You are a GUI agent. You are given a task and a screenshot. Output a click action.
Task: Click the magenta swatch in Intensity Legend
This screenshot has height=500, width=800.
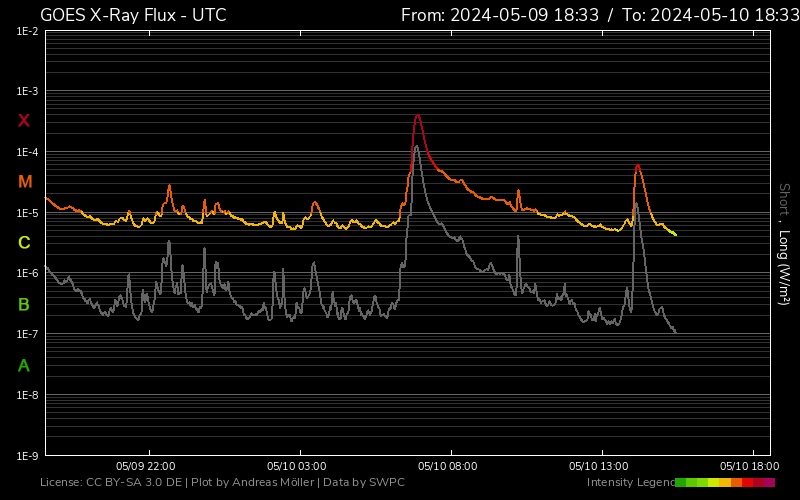(x=769, y=483)
